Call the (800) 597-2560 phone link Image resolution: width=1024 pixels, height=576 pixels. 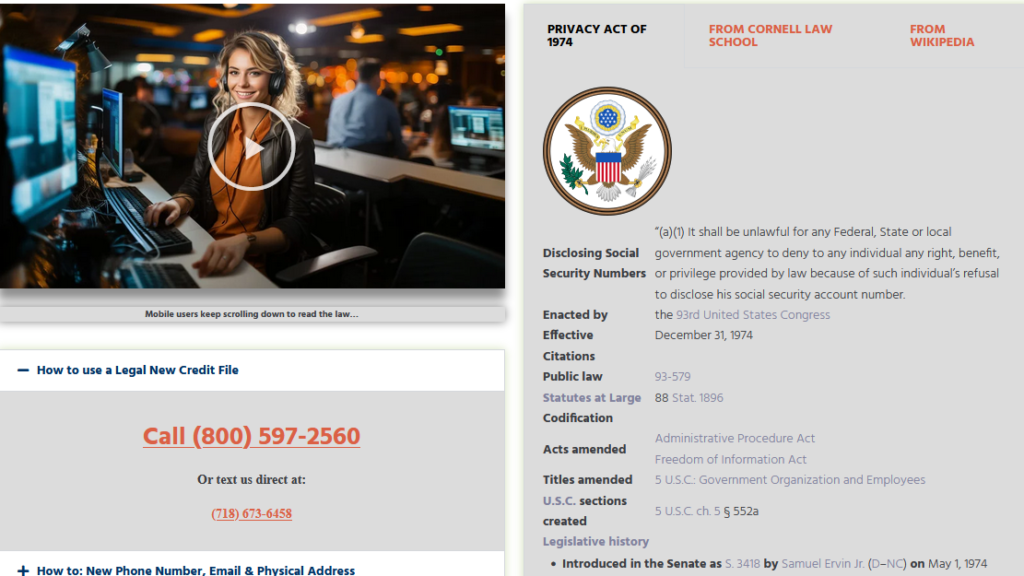(251, 436)
